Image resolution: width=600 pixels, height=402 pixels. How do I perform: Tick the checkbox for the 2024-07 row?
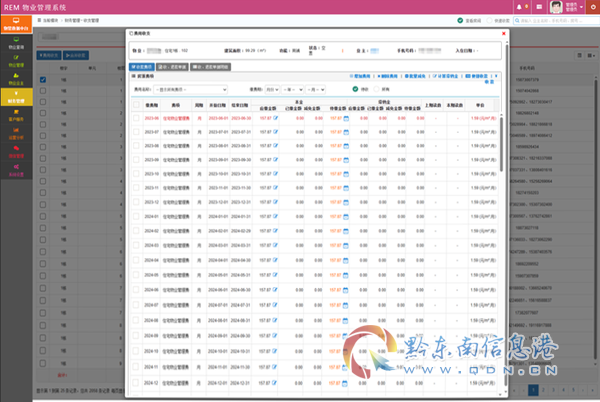pos(136,305)
